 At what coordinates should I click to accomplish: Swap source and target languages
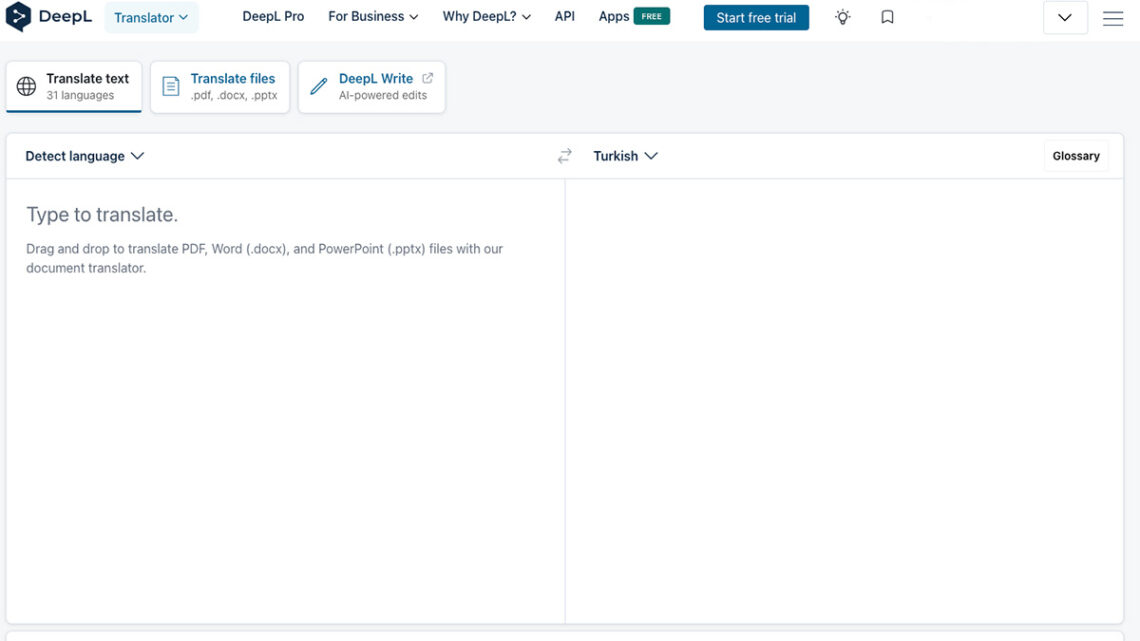(565, 156)
